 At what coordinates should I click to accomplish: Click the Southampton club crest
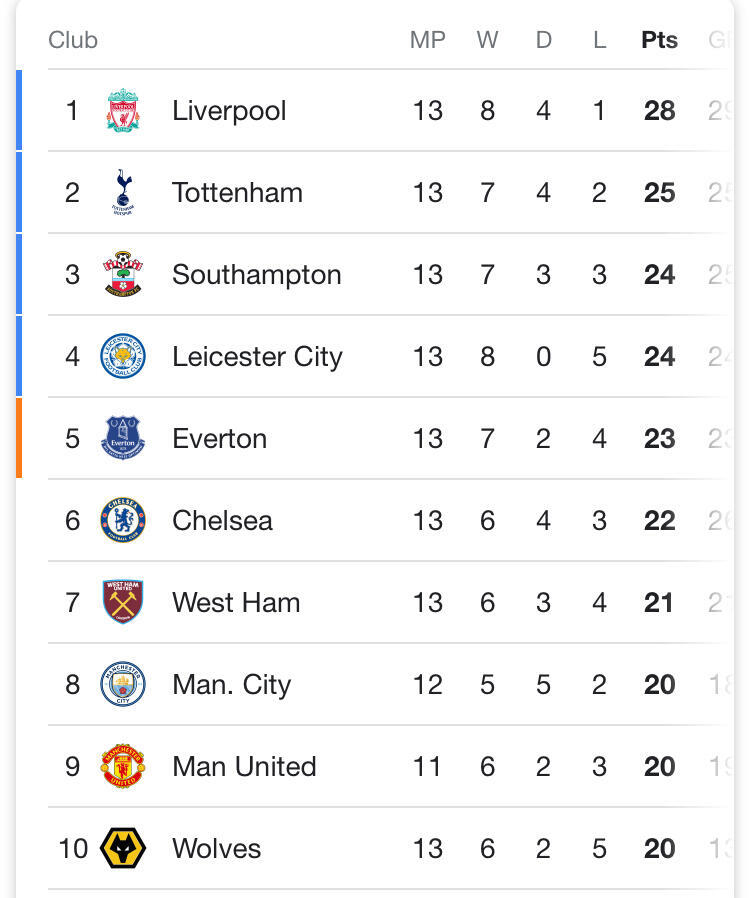coord(123,275)
